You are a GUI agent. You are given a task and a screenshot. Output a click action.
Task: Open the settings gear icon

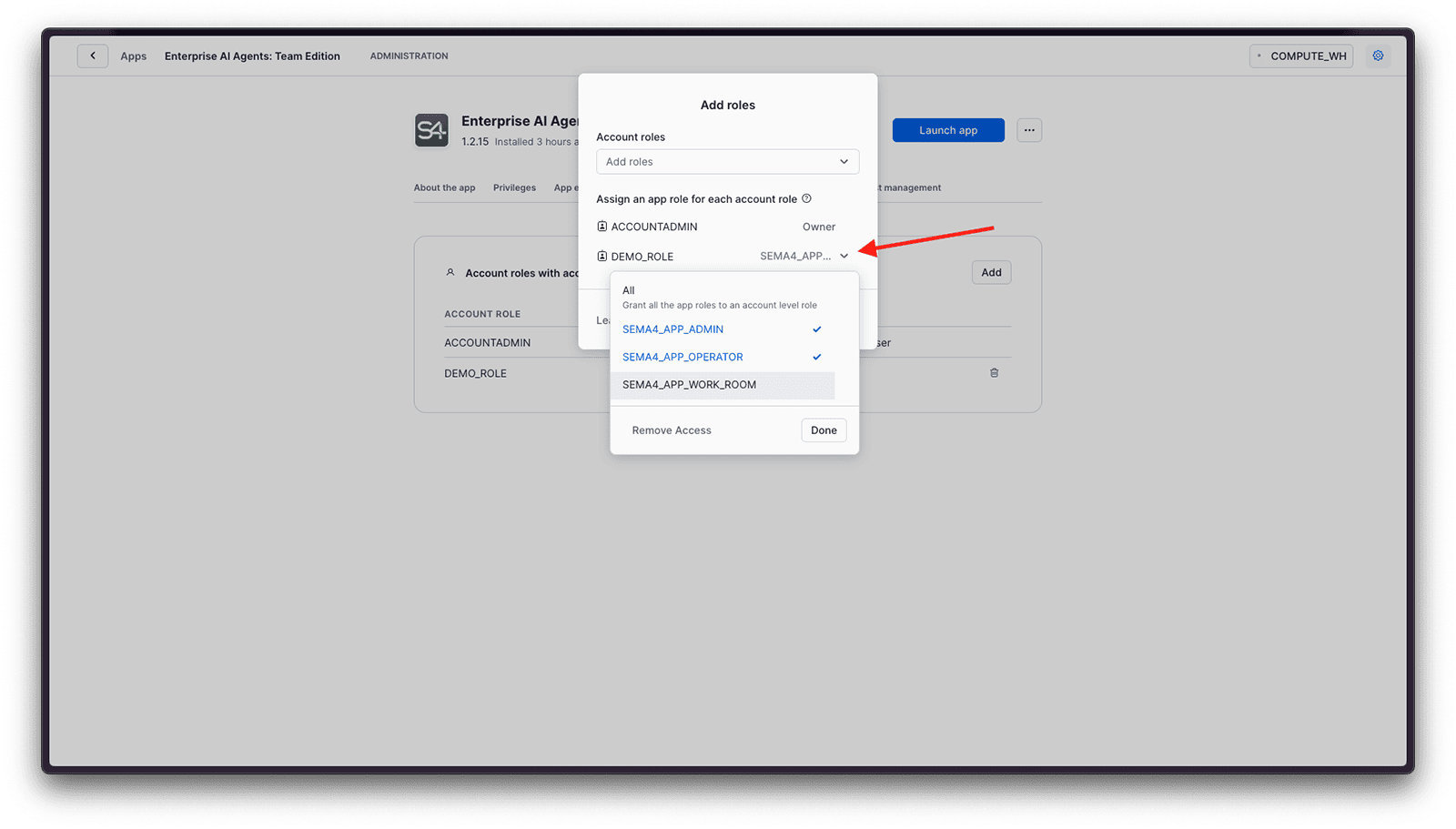pyautogui.click(x=1378, y=56)
